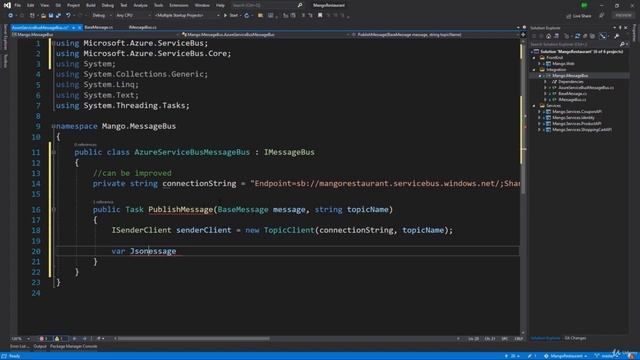
Task: Click the Start debugging button
Action: click(231, 16)
